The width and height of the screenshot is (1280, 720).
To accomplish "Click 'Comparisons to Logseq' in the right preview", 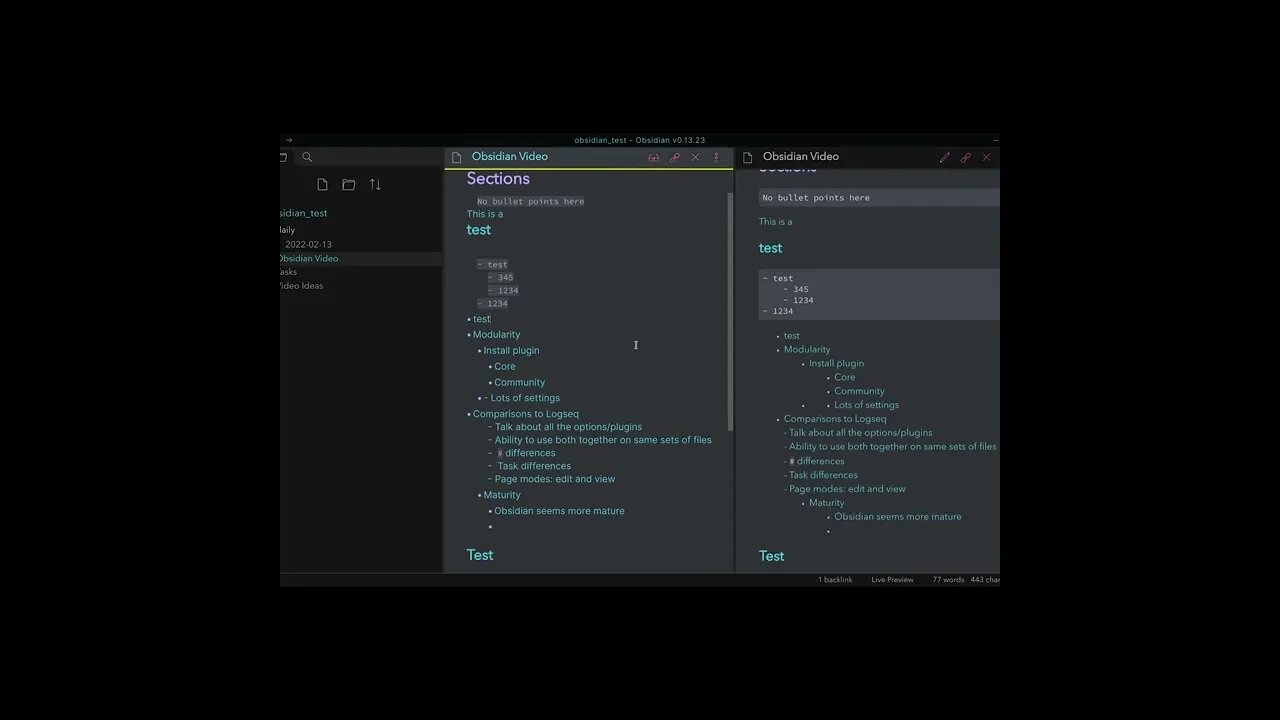I will tap(835, 419).
